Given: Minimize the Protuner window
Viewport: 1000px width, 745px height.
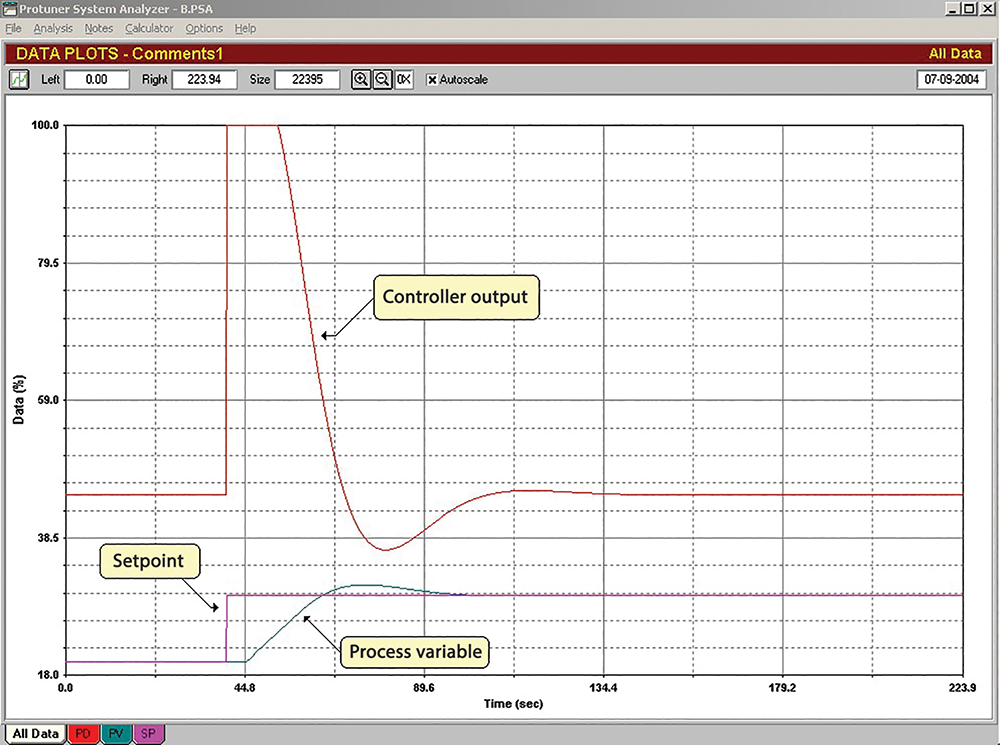Looking at the screenshot, I should (953, 8).
